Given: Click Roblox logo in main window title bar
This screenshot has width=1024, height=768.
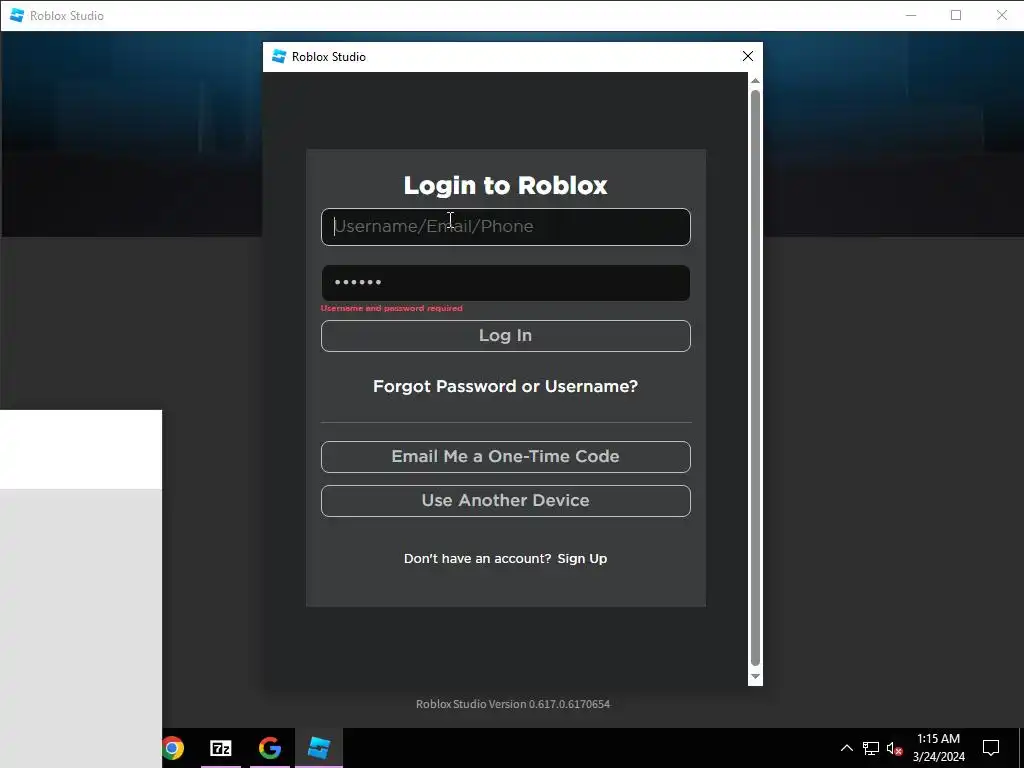Looking at the screenshot, I should tap(17, 15).
